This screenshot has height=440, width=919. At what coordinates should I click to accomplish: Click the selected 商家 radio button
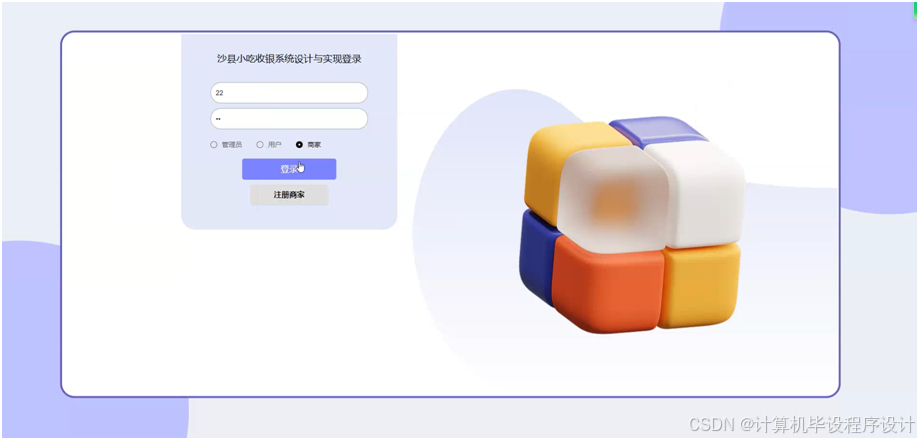click(299, 145)
